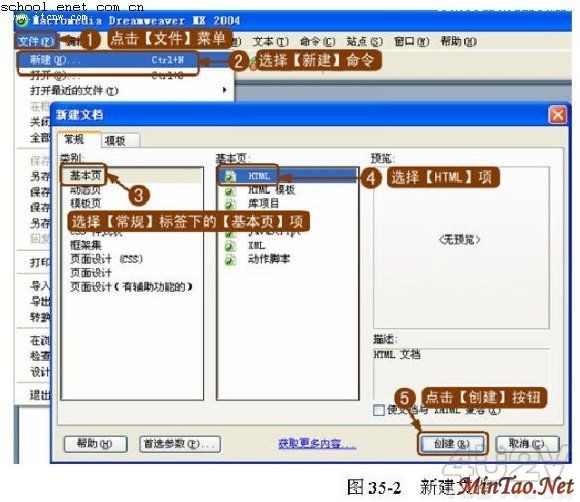Click the 描述 text area showing HTML 文档

click(x=461, y=374)
